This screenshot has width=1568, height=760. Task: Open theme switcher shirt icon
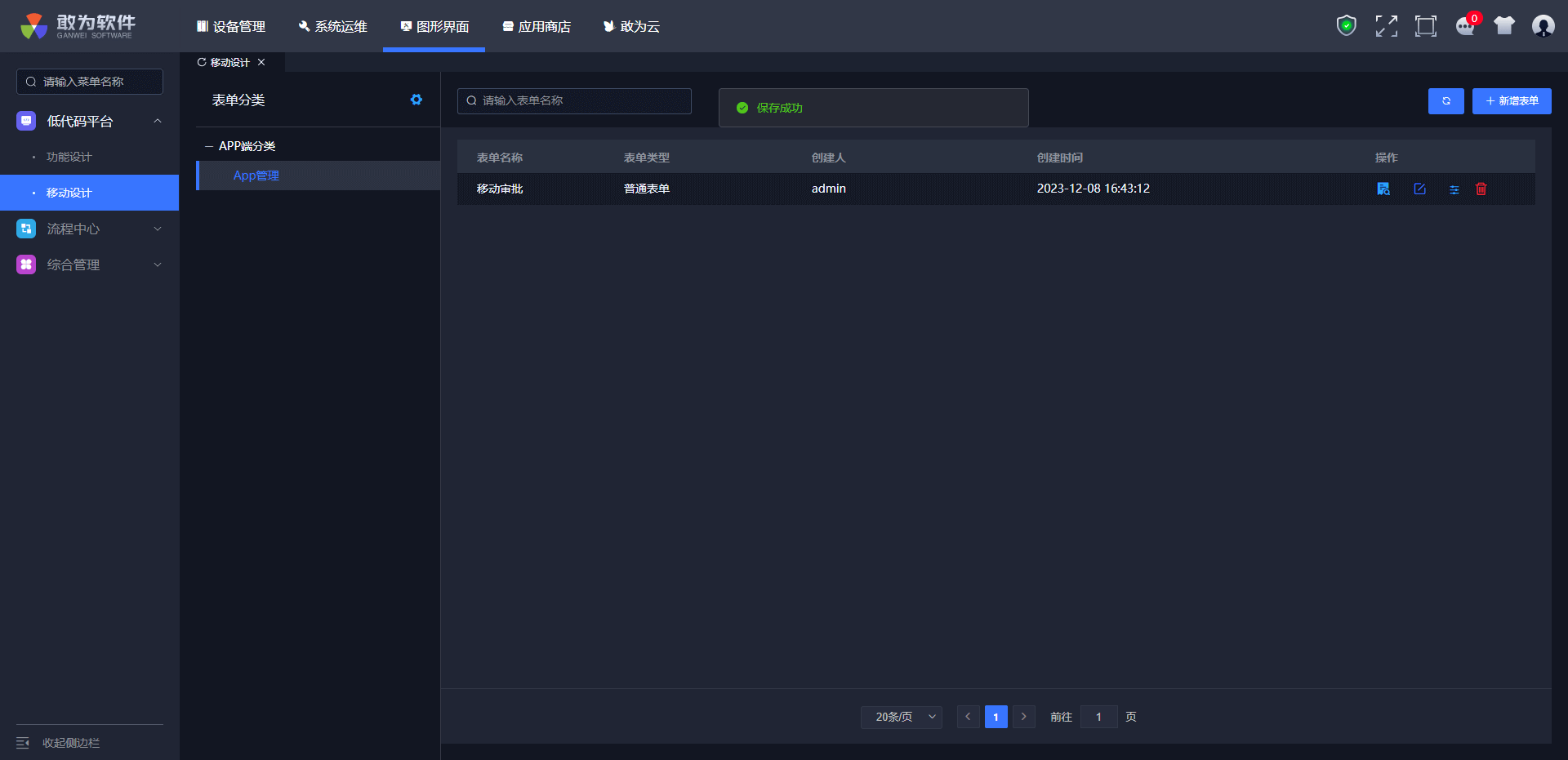tap(1504, 26)
